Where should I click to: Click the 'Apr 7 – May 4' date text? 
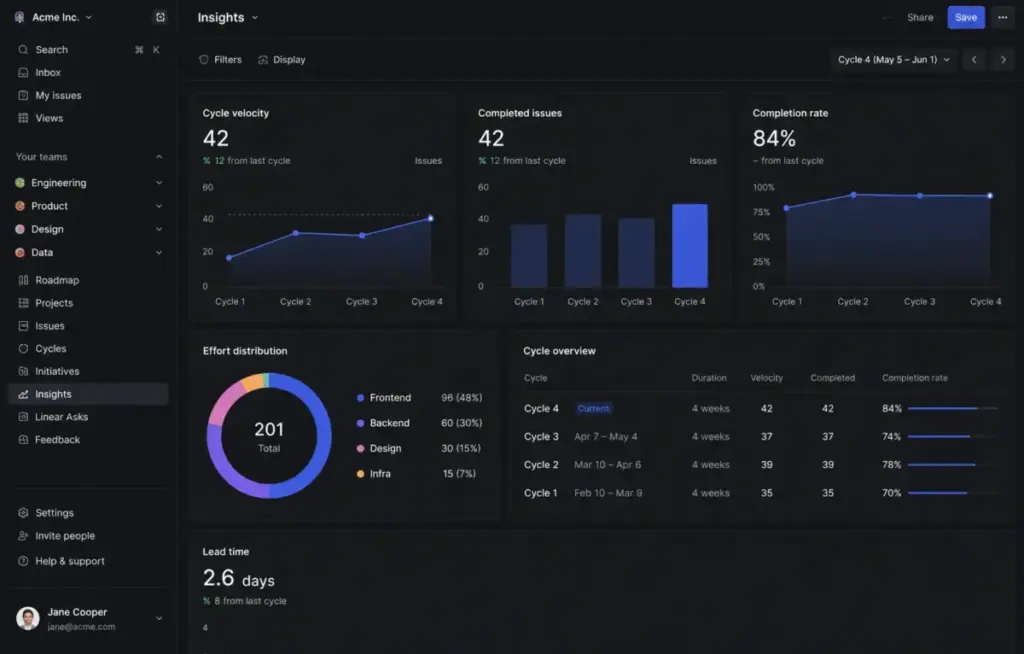tap(605, 436)
